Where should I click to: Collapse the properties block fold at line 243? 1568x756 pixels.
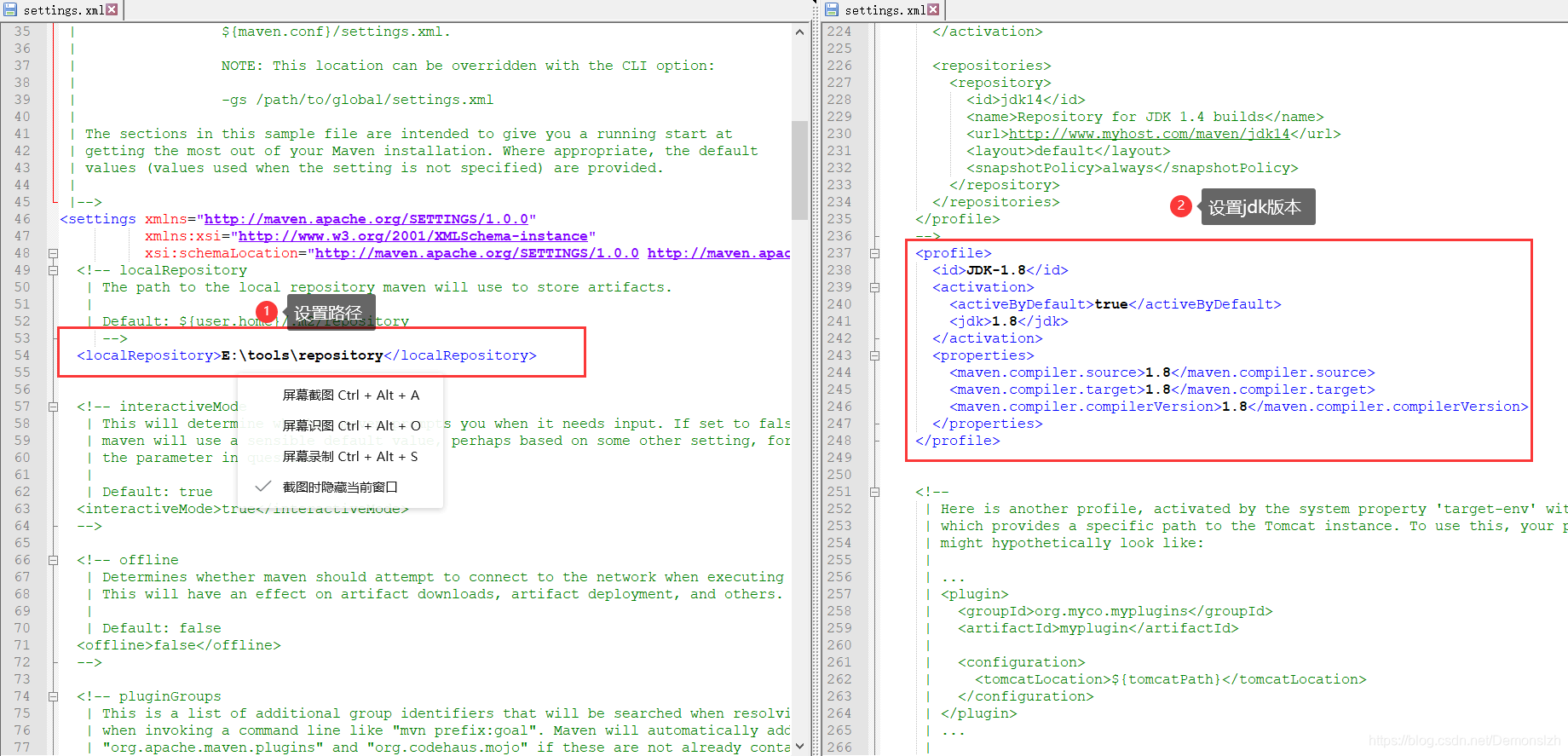[874, 355]
